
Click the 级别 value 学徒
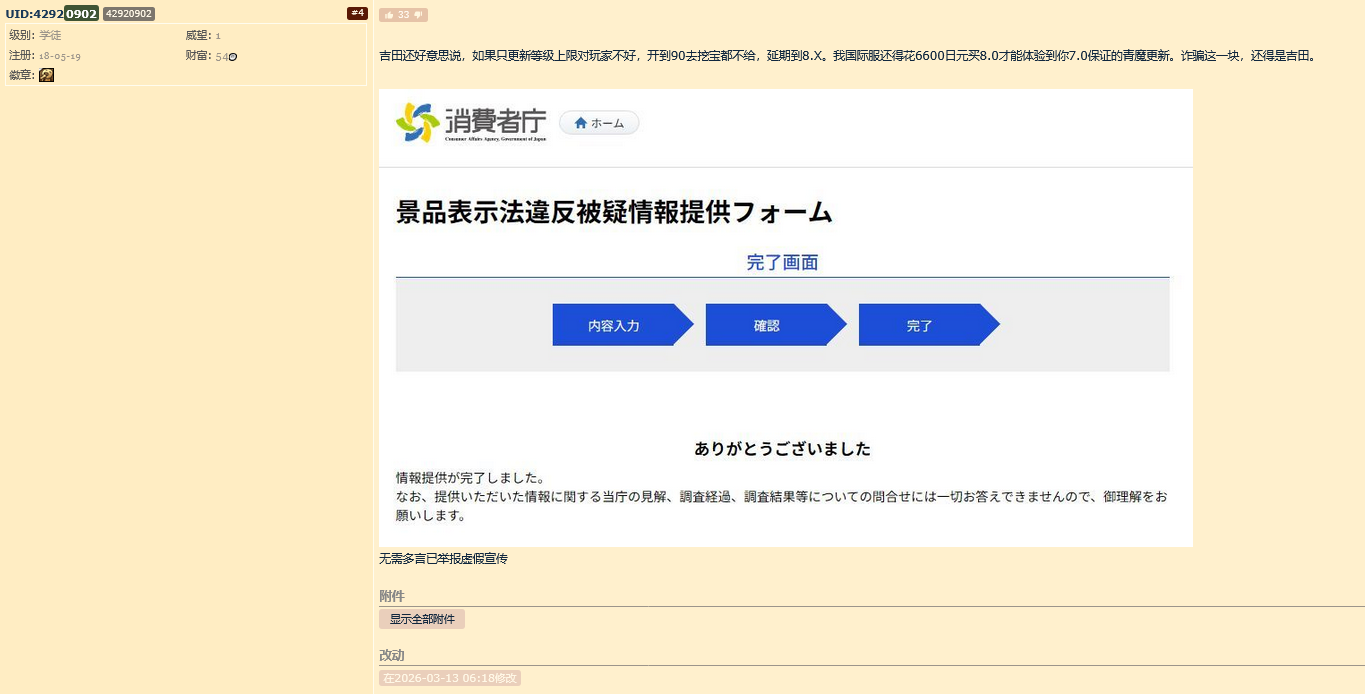(x=50, y=35)
